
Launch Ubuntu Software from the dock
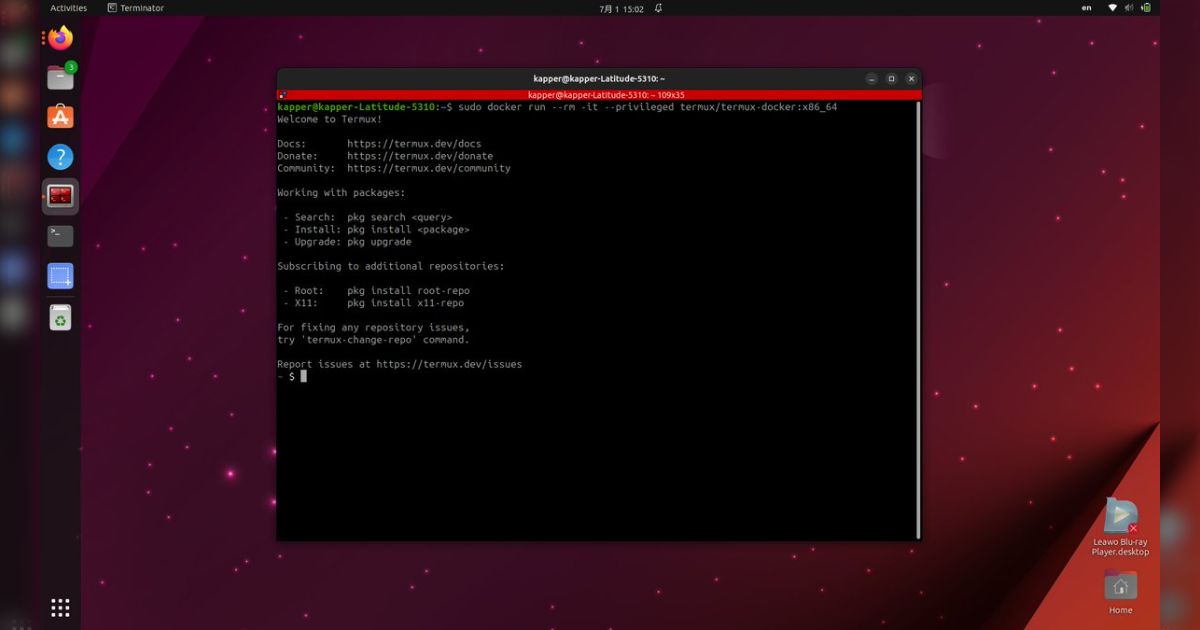coord(59,118)
